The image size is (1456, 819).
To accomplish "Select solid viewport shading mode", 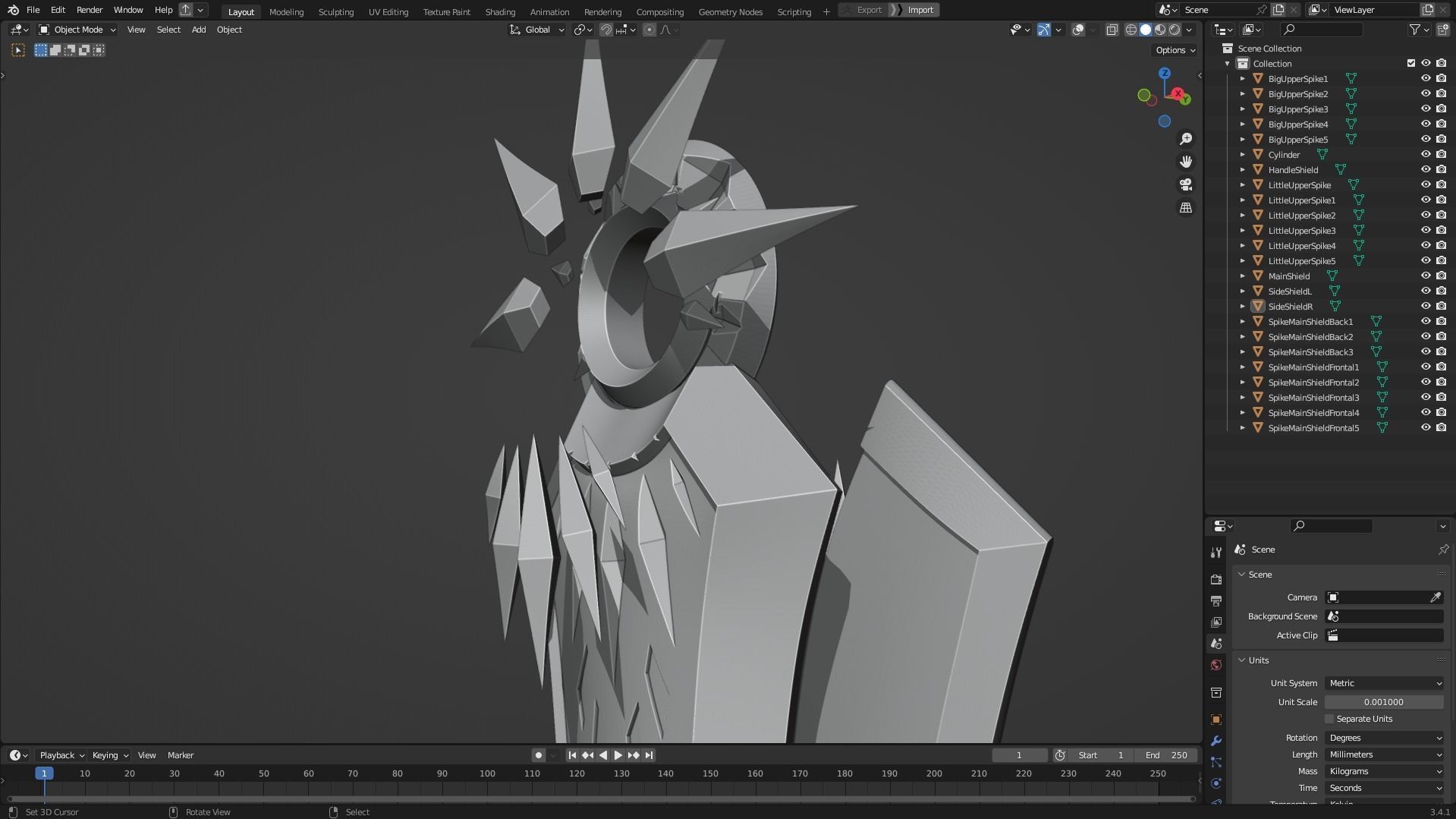I will point(1146,30).
